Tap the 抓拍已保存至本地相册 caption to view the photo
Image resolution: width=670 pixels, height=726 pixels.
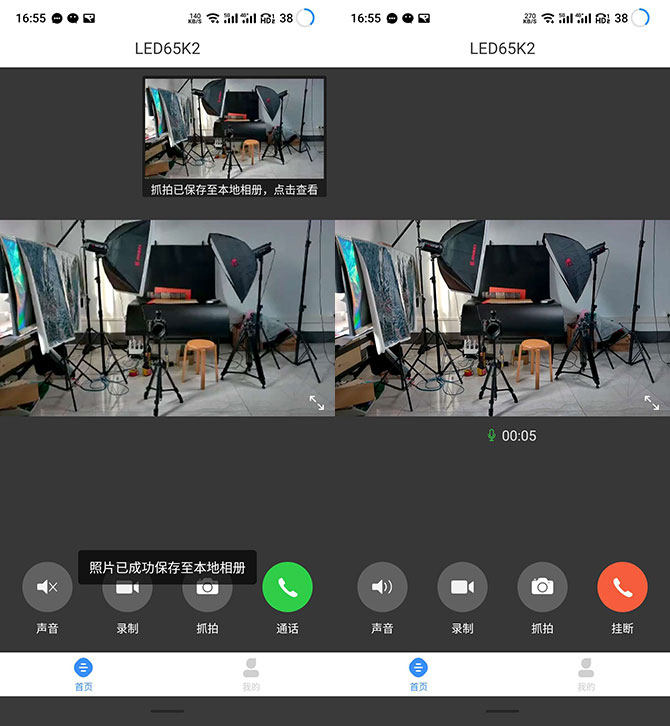click(234, 189)
